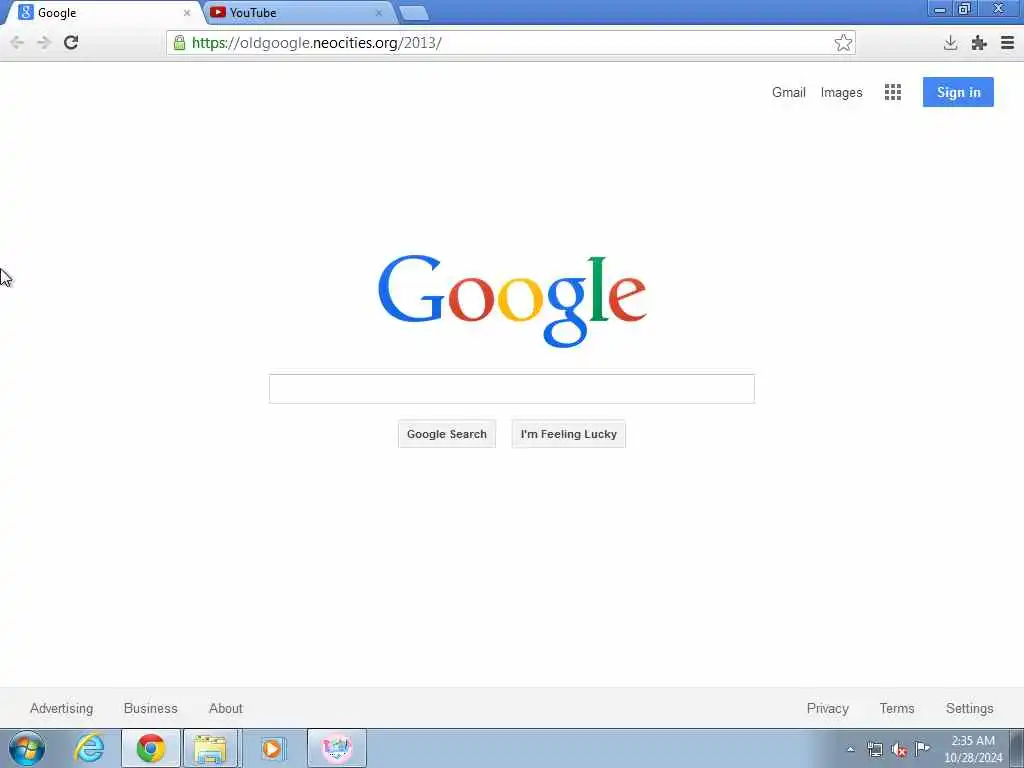Open the pink paint app taskbar icon
This screenshot has height=768, width=1024.
(x=336, y=748)
